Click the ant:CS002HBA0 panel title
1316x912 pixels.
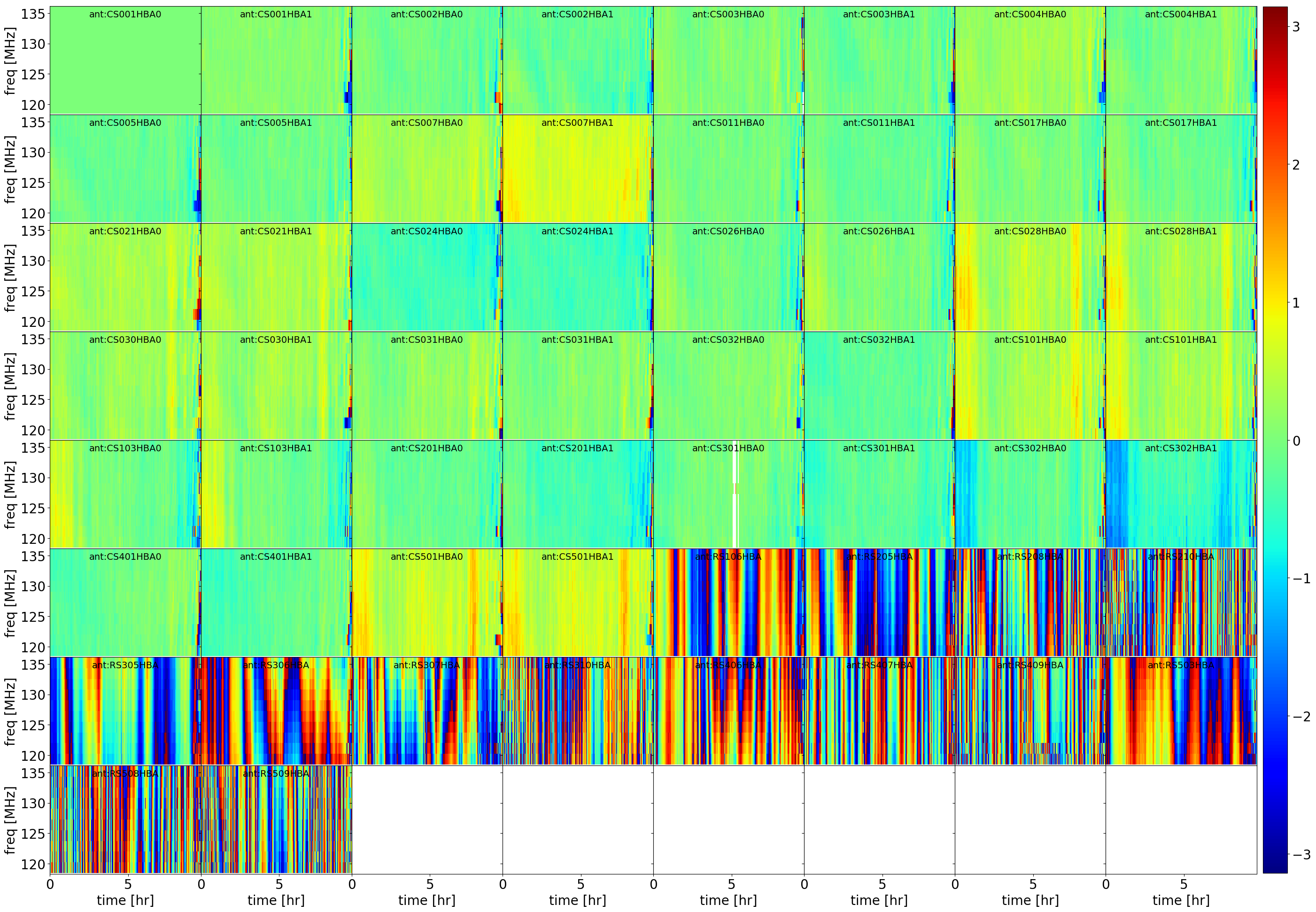(427, 14)
